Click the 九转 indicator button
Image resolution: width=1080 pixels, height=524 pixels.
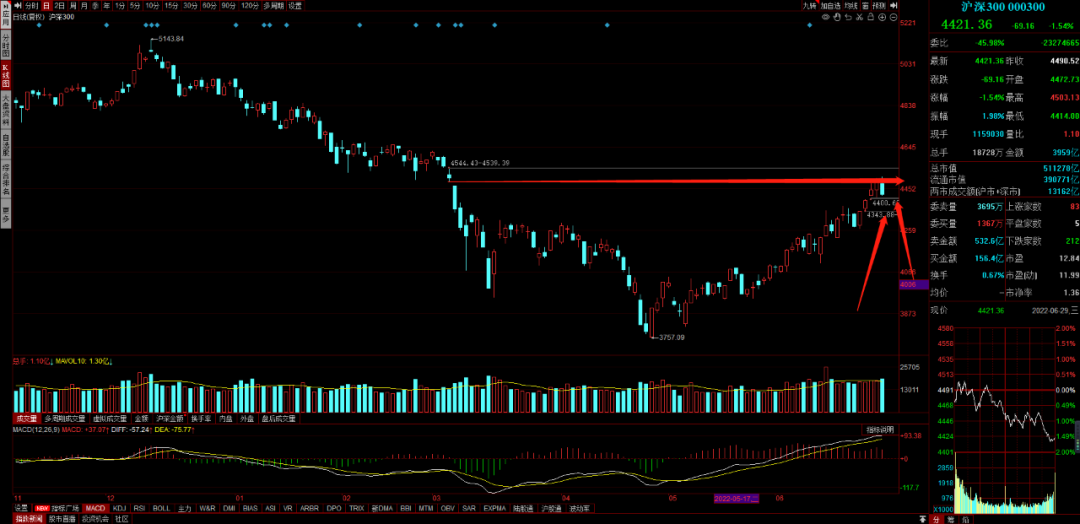coord(810,6)
